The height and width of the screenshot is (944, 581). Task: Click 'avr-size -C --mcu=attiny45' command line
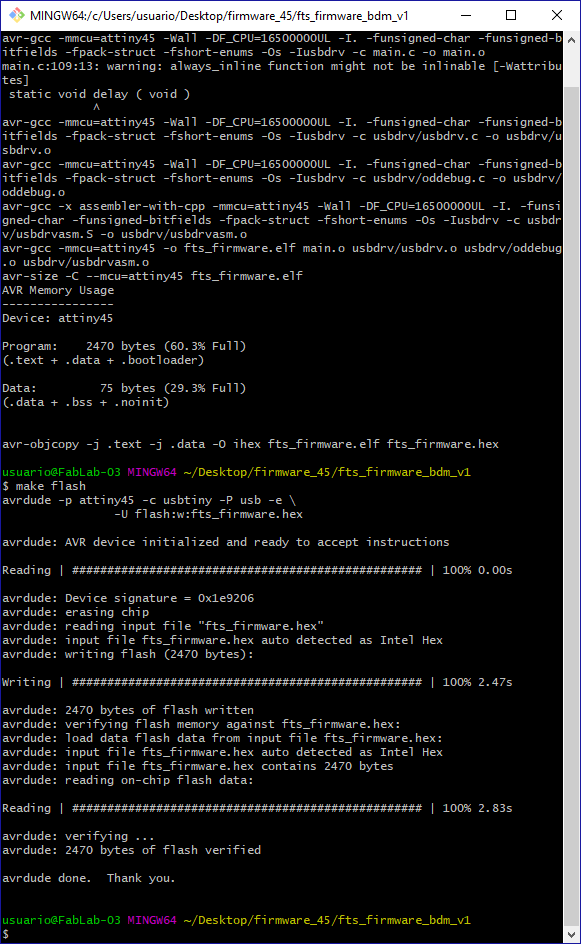click(152, 276)
